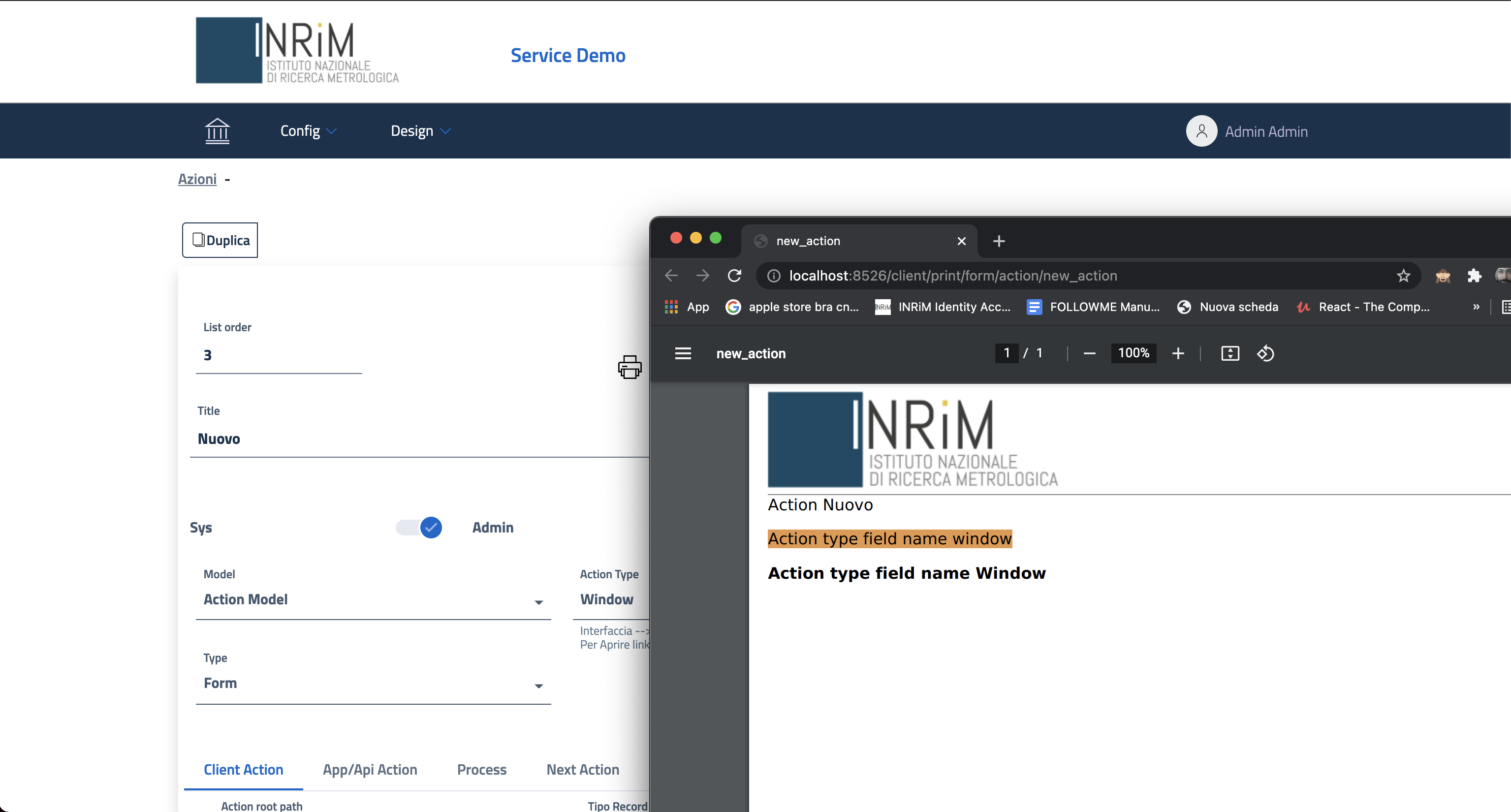Follow the Azioni breadcrumb link
The image size is (1511, 812).
tap(197, 179)
